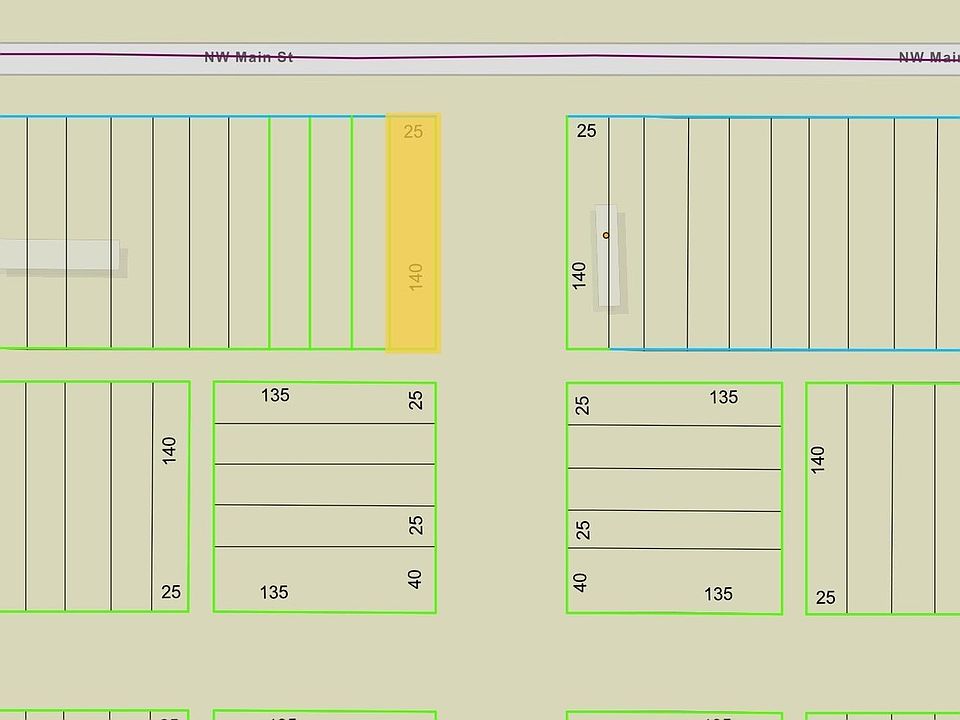Viewport: 960px width, 720px height.
Task: Click the bottom "135" label in the horizontal-lot block below the yellow parcel
Action: pyautogui.click(x=274, y=592)
